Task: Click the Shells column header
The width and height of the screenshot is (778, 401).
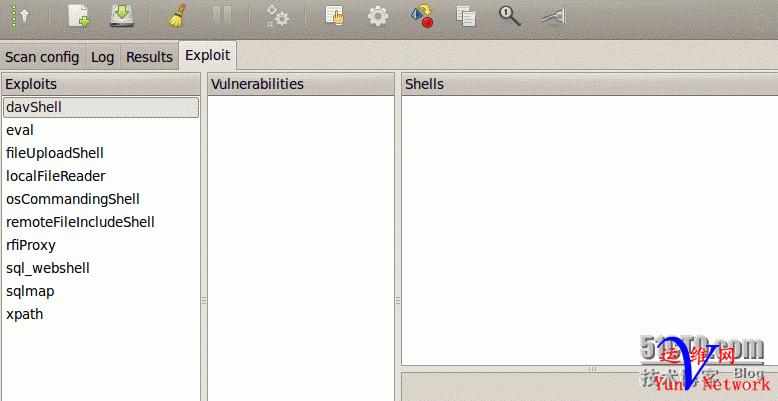Action: click(589, 84)
